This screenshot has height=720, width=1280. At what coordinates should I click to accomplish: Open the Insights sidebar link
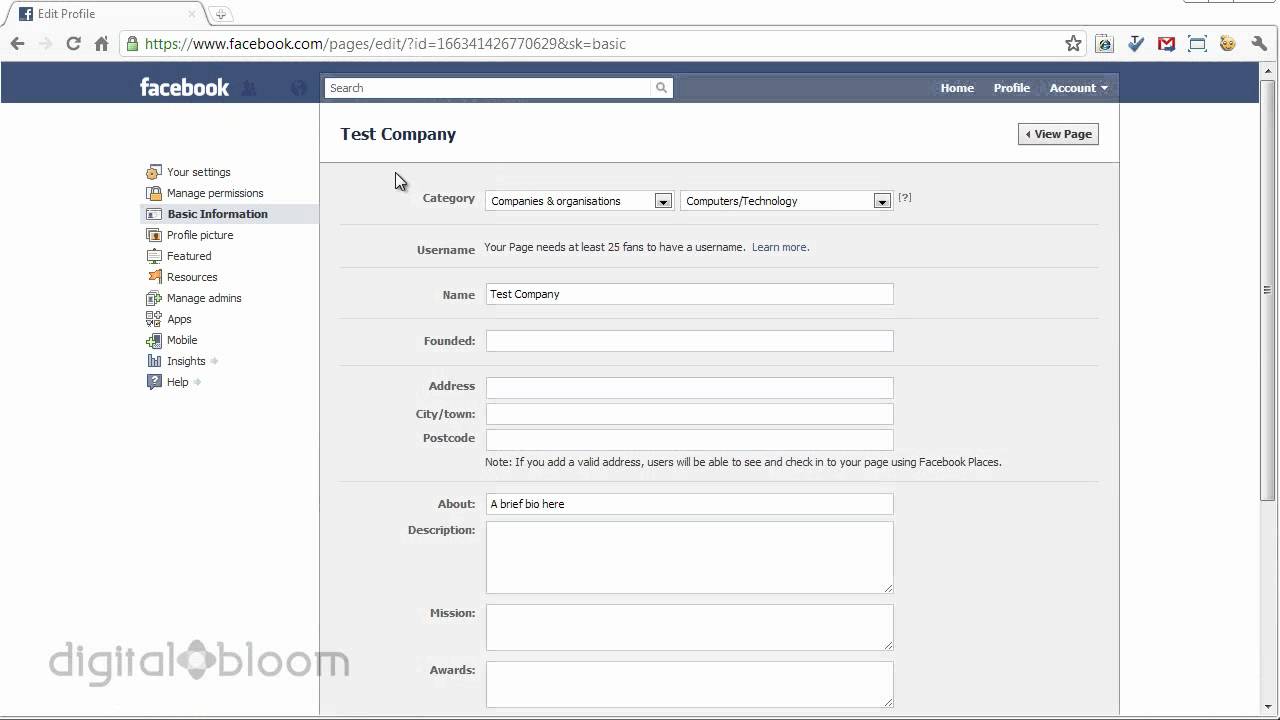point(186,361)
